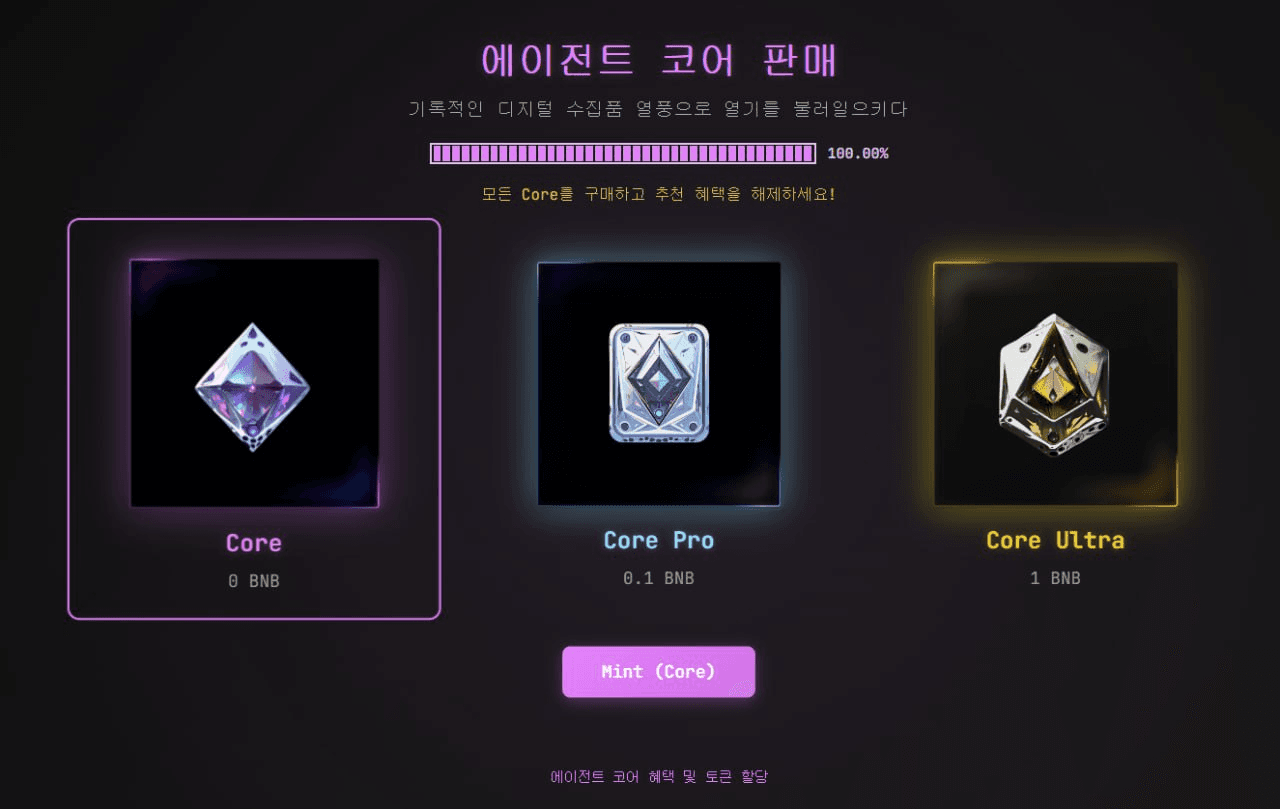This screenshot has width=1280, height=809.
Task: Select the Core Ultra tier label
Action: tap(1055, 540)
